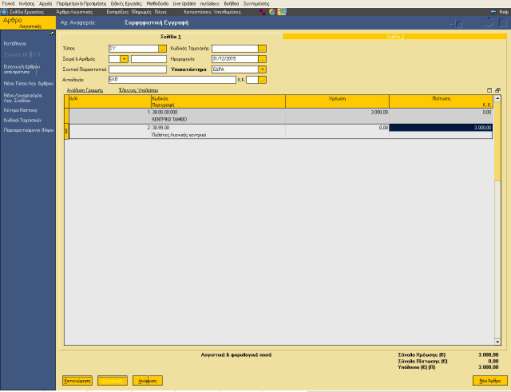Open the lookup beside the Κωδικός Τιμολόγησης field
511x392 pixels.
tap(262, 49)
